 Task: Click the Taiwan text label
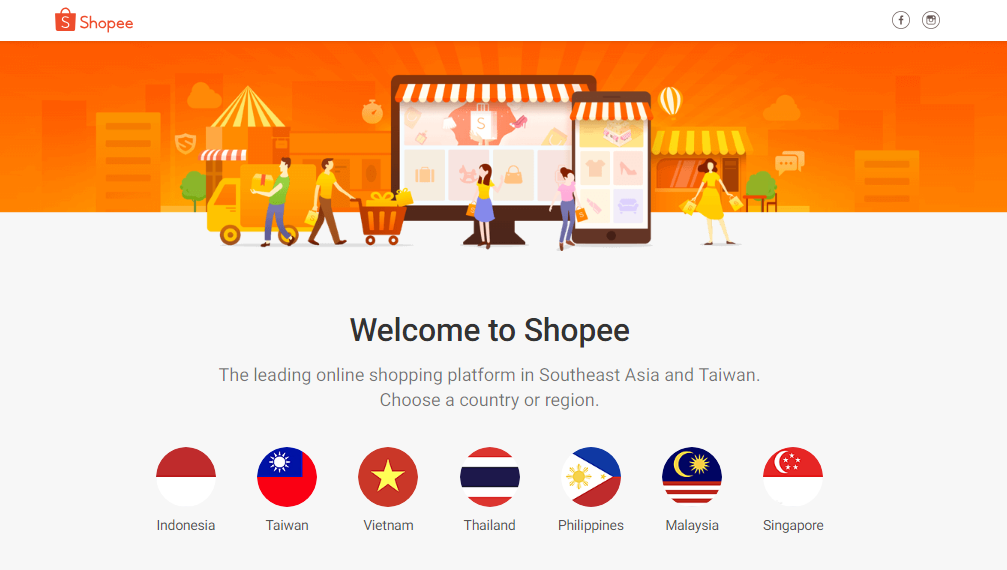click(x=287, y=525)
